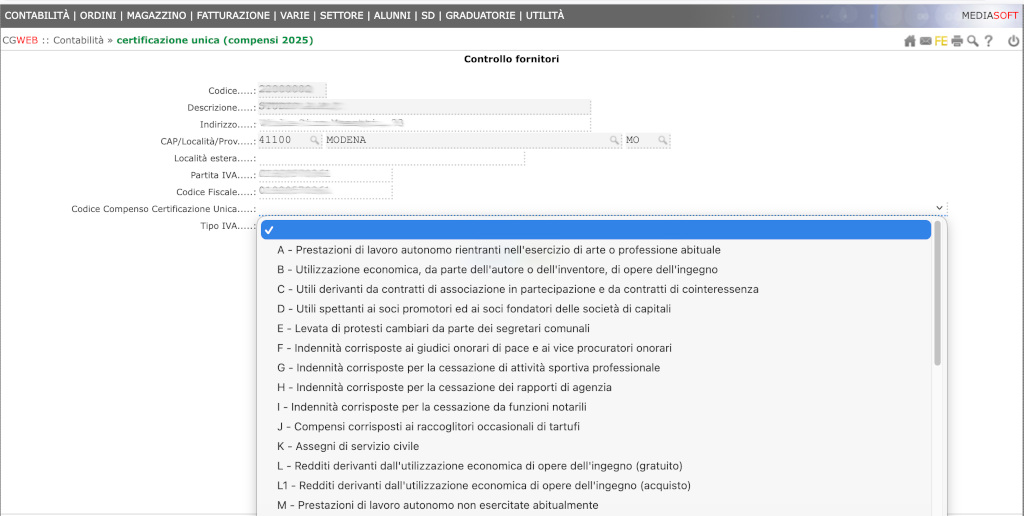Click the magnifier search icon in the header

click(973, 41)
